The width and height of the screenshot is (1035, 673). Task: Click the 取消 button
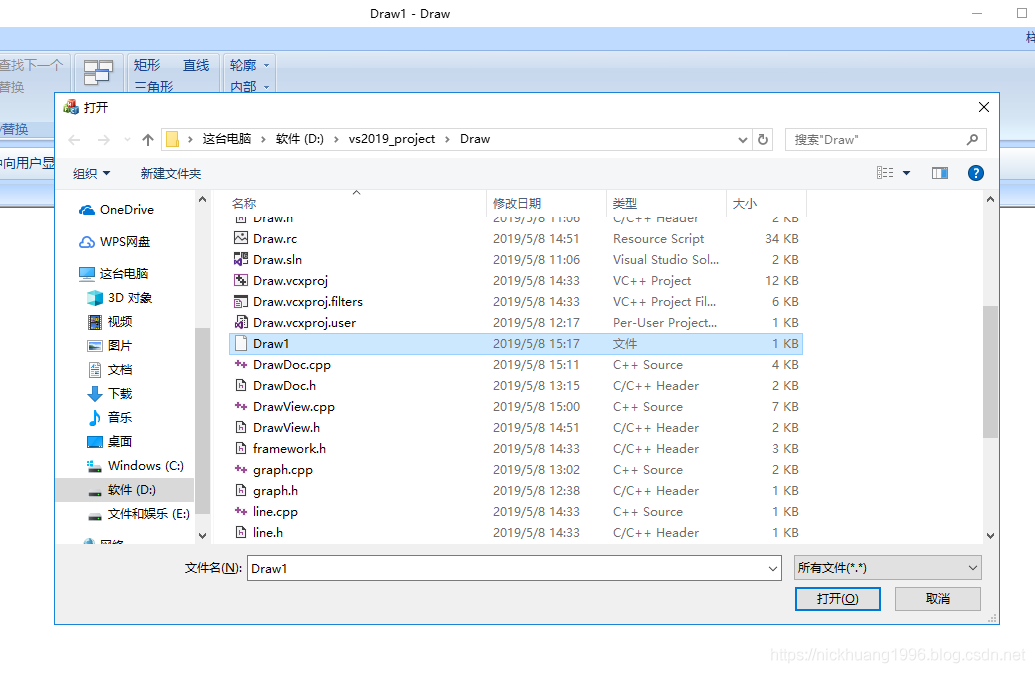pos(937,598)
